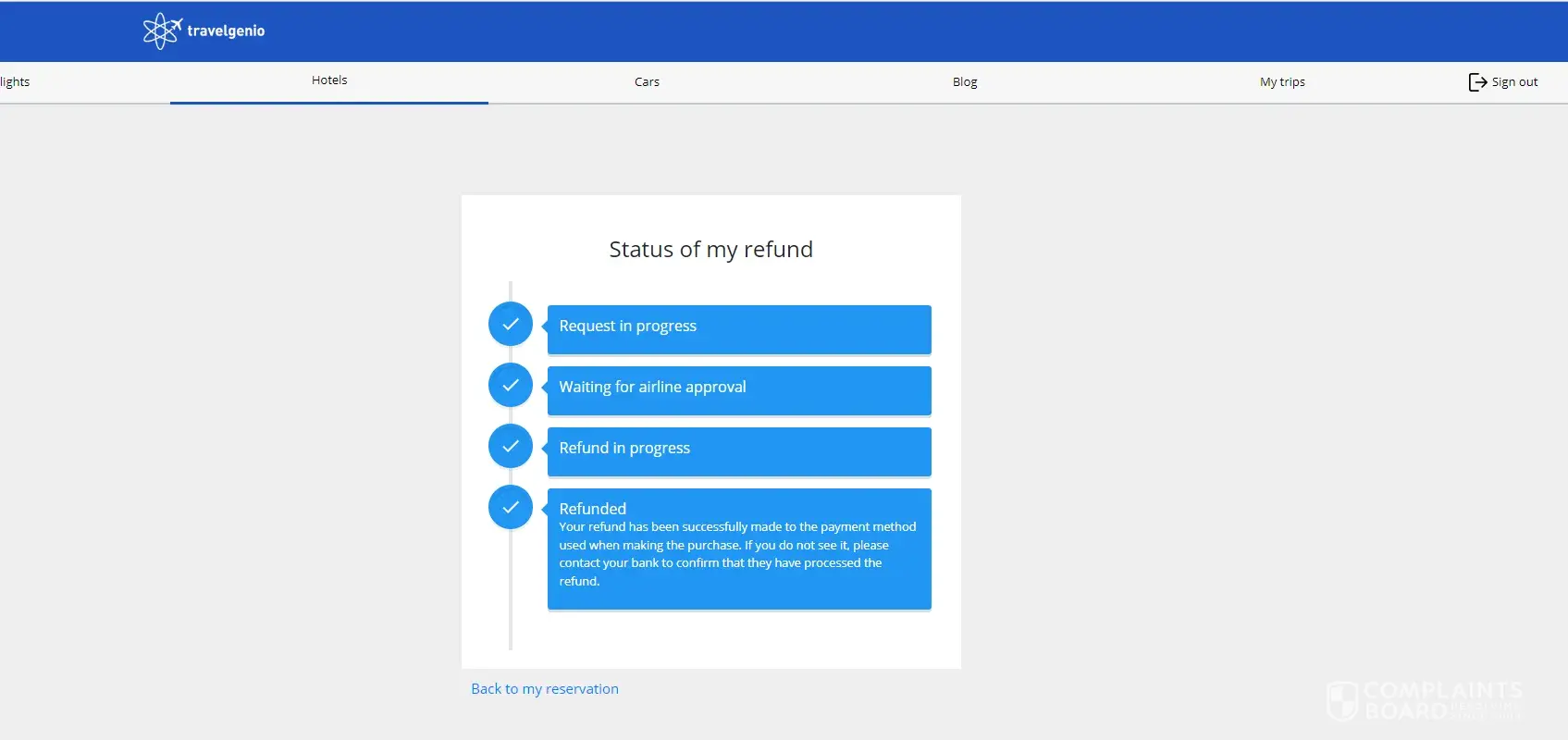Click the travelgenio wordmark text
The width and height of the screenshot is (1568, 740).
point(226,31)
